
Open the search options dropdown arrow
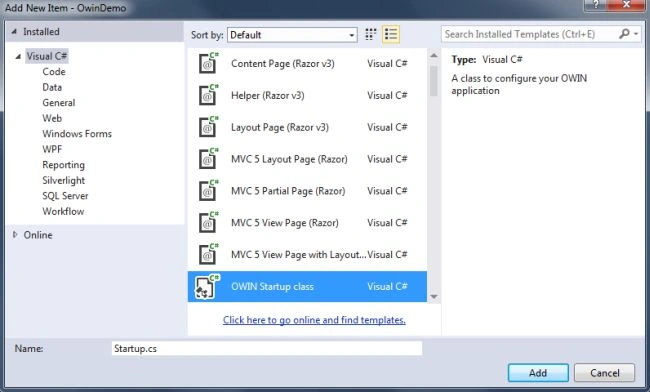point(636,34)
